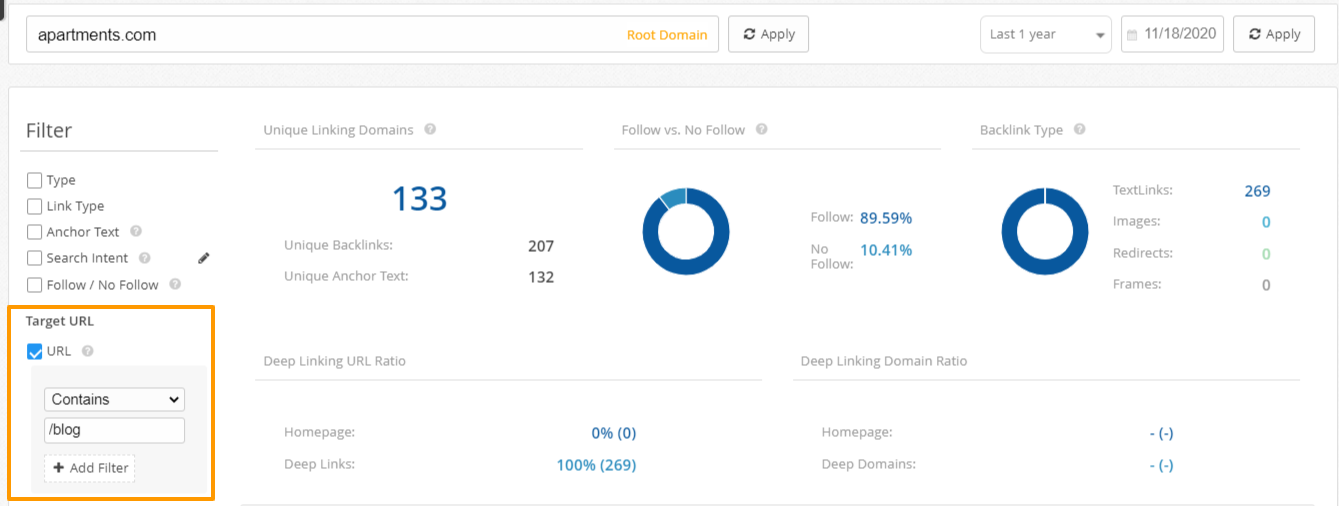Click Apply button next to the date field
The height and width of the screenshot is (506, 1339).
[1274, 34]
